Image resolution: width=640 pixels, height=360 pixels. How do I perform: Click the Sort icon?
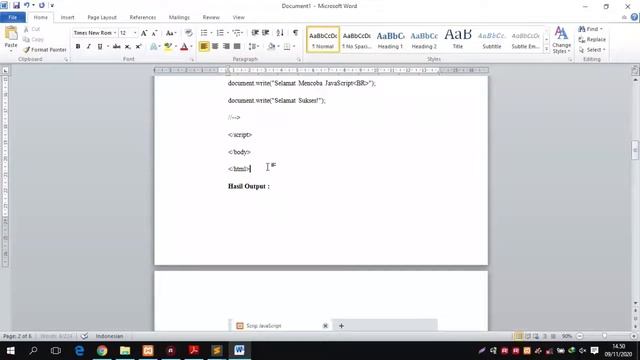(280, 33)
